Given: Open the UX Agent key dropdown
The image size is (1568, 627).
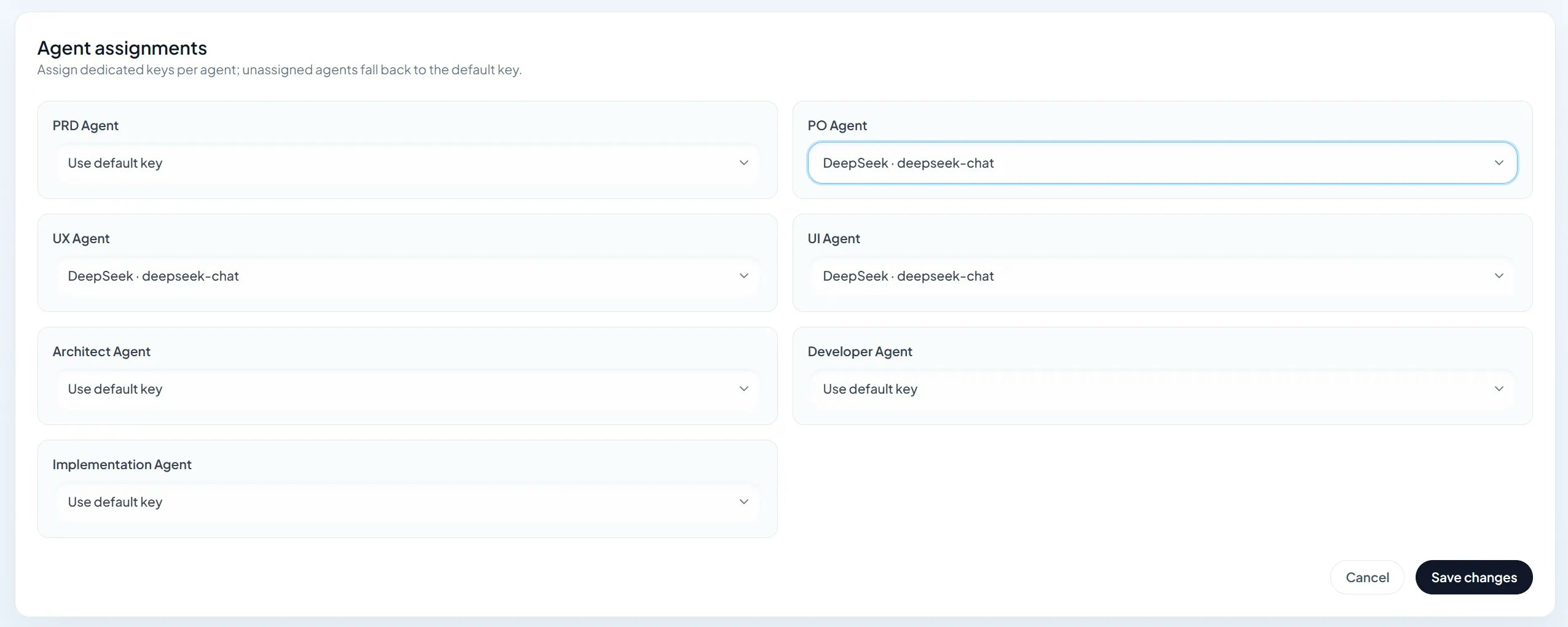Looking at the screenshot, I should pyautogui.click(x=407, y=276).
